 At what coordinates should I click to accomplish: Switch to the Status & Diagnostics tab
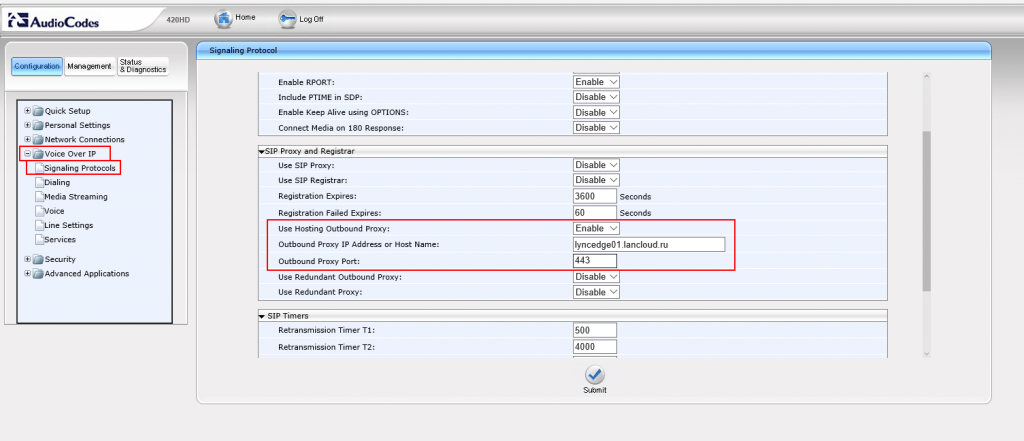(142, 67)
